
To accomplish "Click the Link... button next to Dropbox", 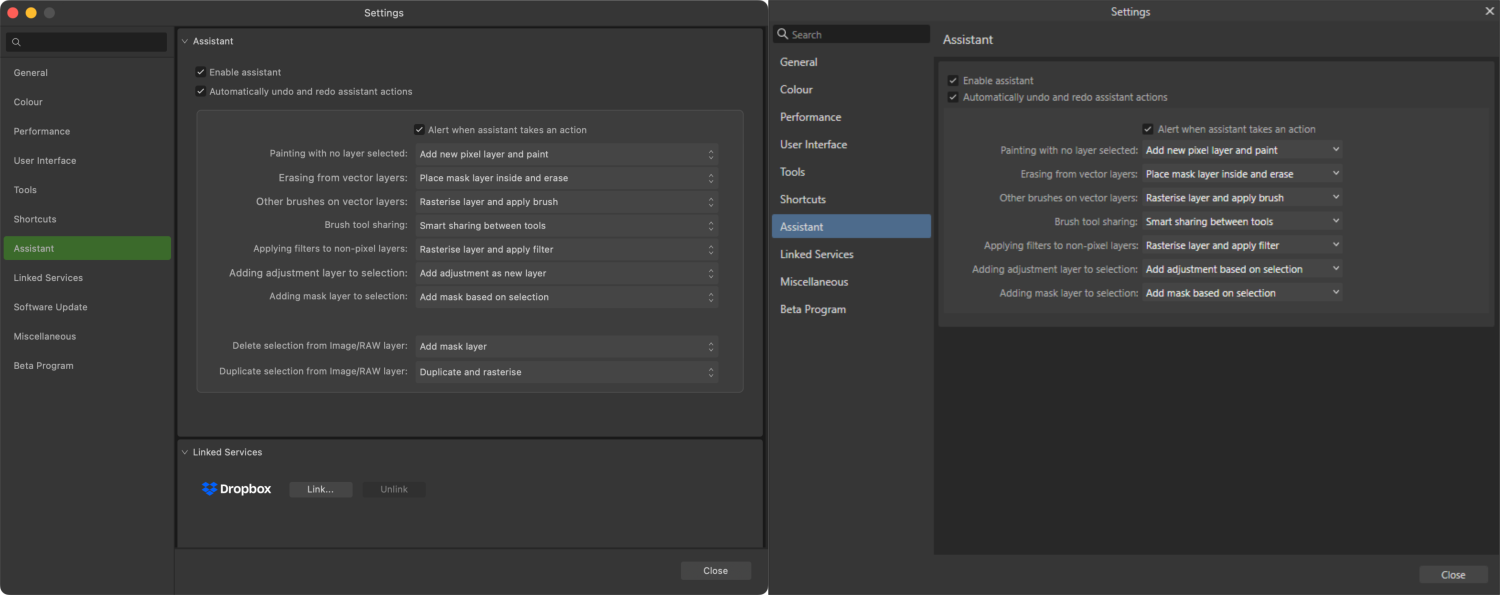I will coord(320,489).
